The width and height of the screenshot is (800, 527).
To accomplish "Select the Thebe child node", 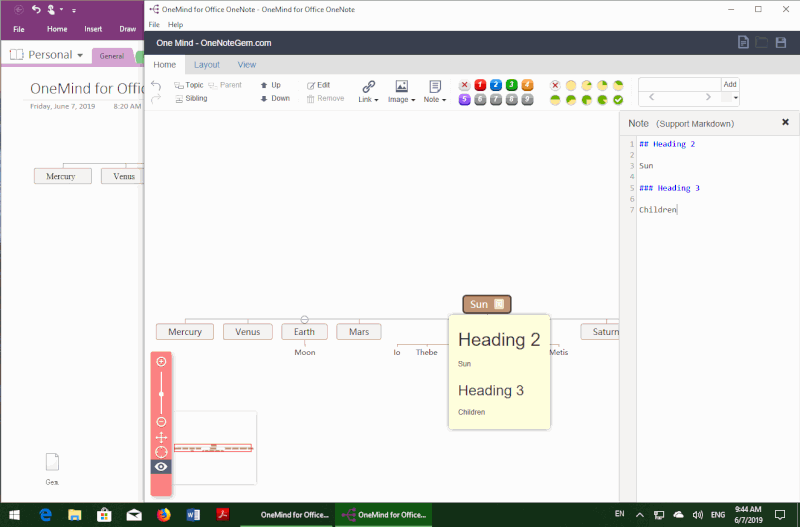I will pyautogui.click(x=427, y=352).
